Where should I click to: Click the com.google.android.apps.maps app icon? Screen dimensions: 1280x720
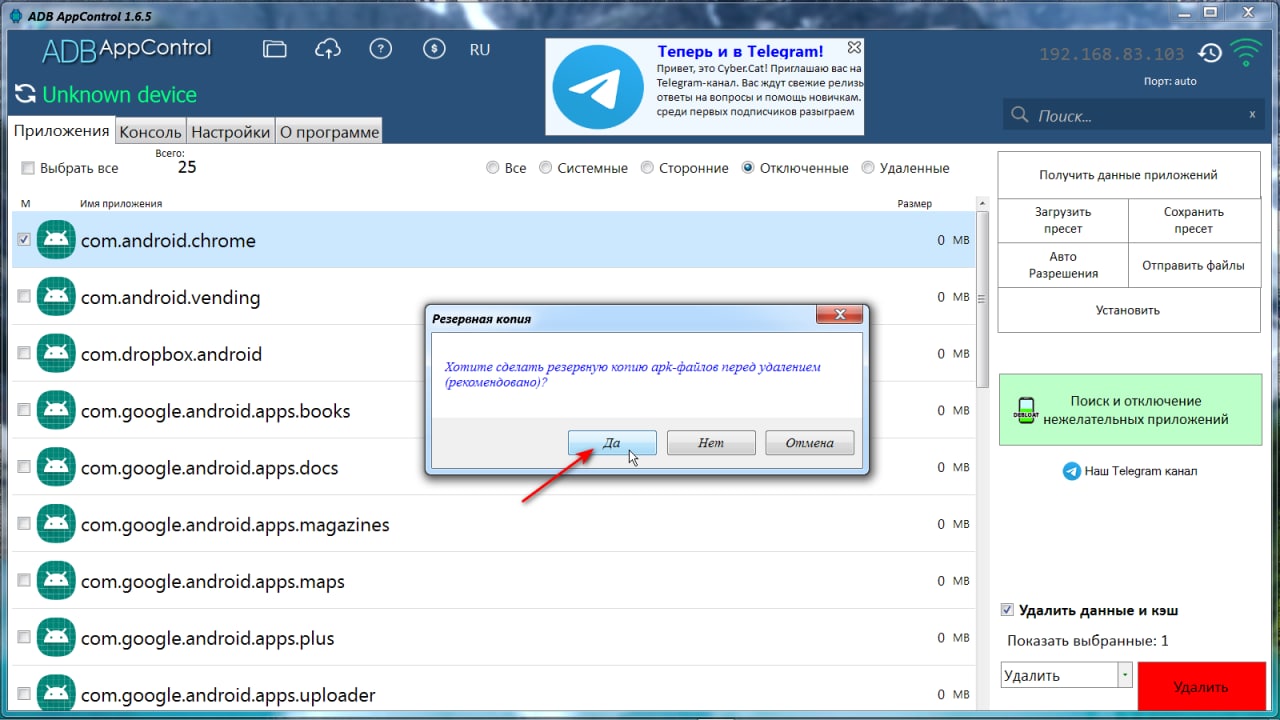tap(57, 582)
